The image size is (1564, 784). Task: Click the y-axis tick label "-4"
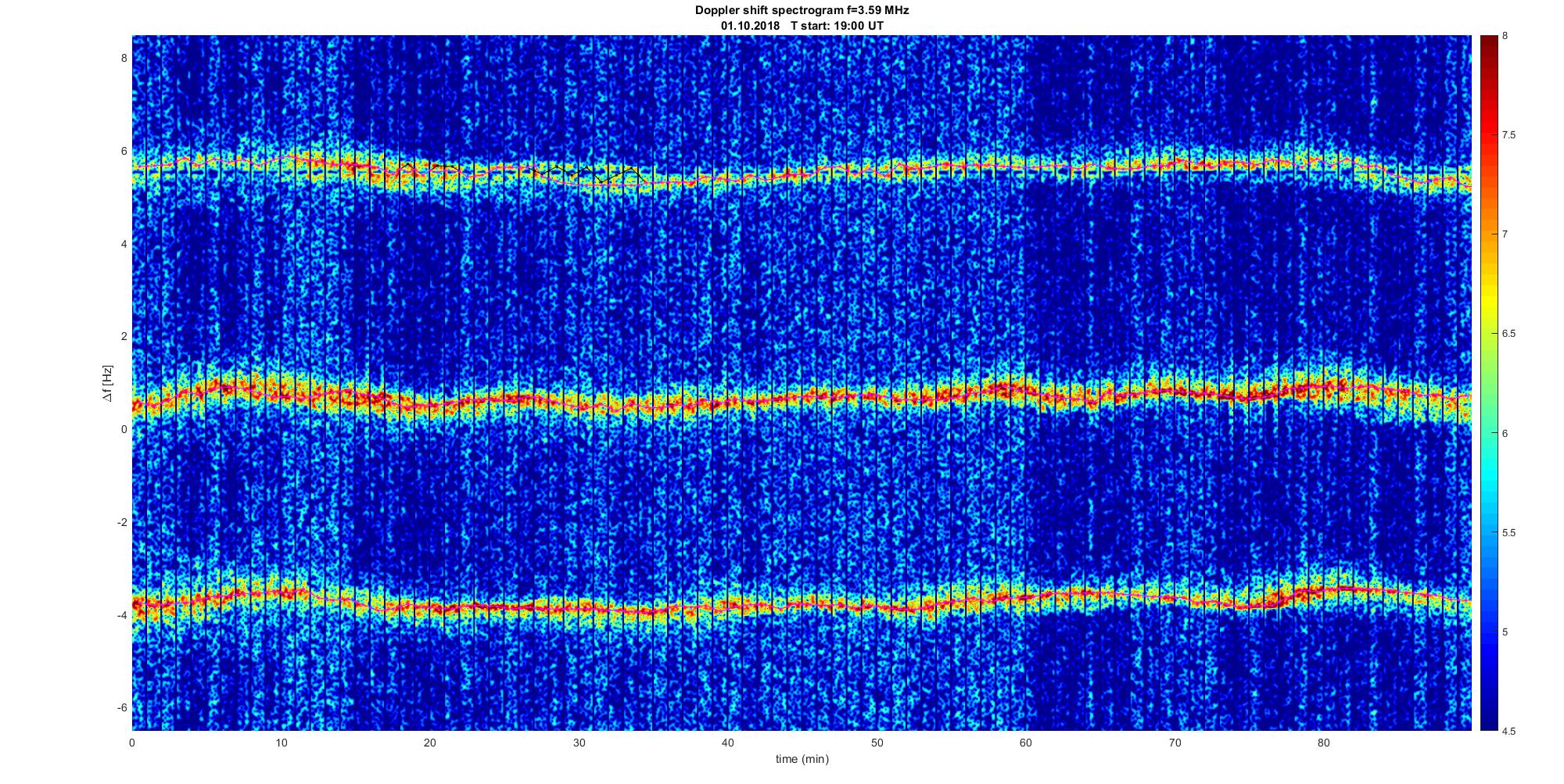[122, 615]
